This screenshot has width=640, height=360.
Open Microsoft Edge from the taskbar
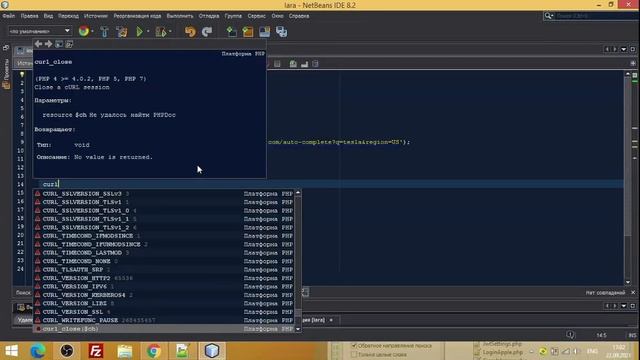(x=38, y=351)
